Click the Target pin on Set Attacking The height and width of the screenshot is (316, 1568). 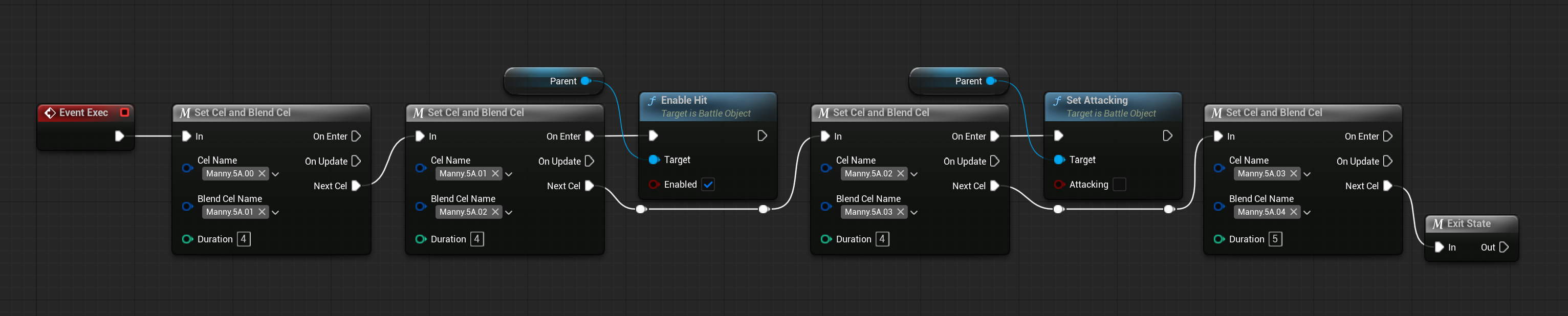pos(1059,159)
